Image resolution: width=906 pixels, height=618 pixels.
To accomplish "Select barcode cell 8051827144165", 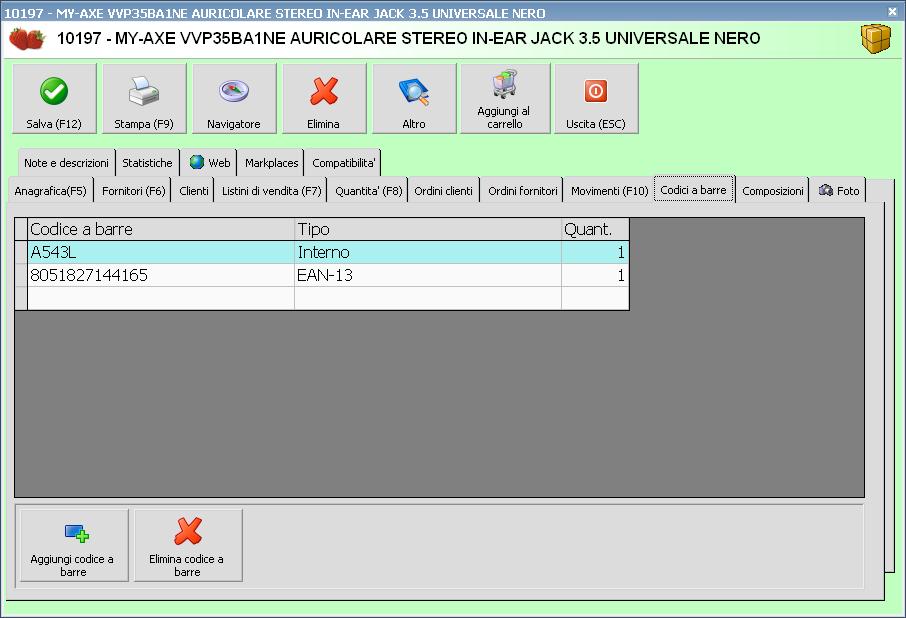I will point(161,276).
